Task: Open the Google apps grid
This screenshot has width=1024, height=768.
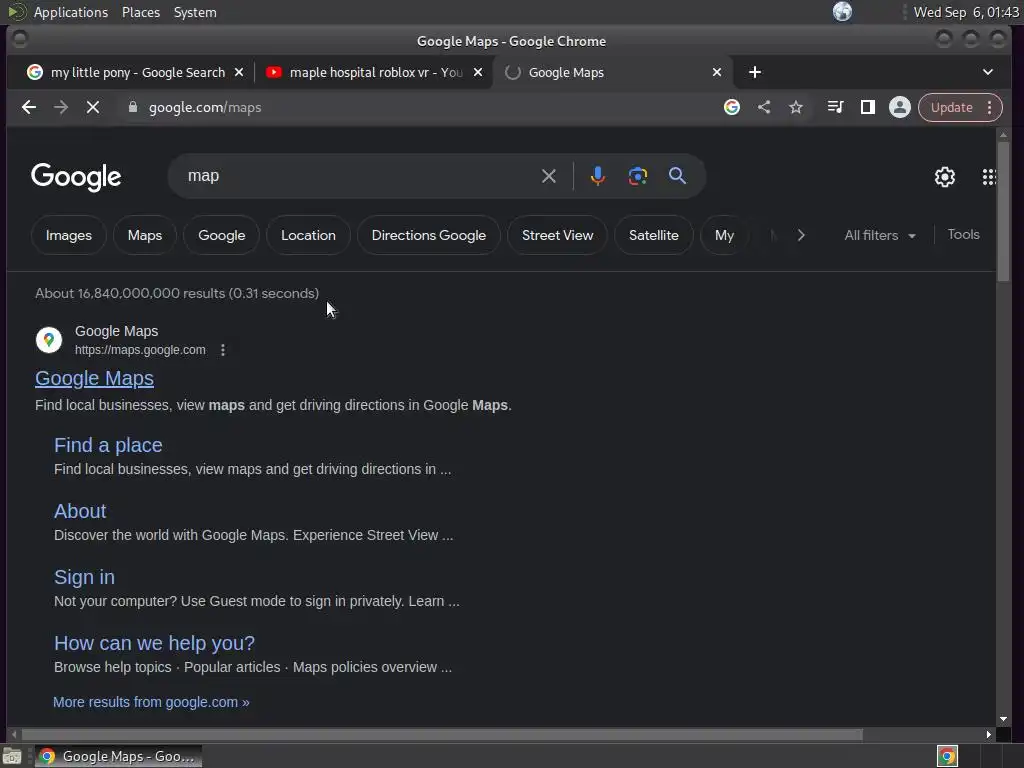Action: coord(989,177)
